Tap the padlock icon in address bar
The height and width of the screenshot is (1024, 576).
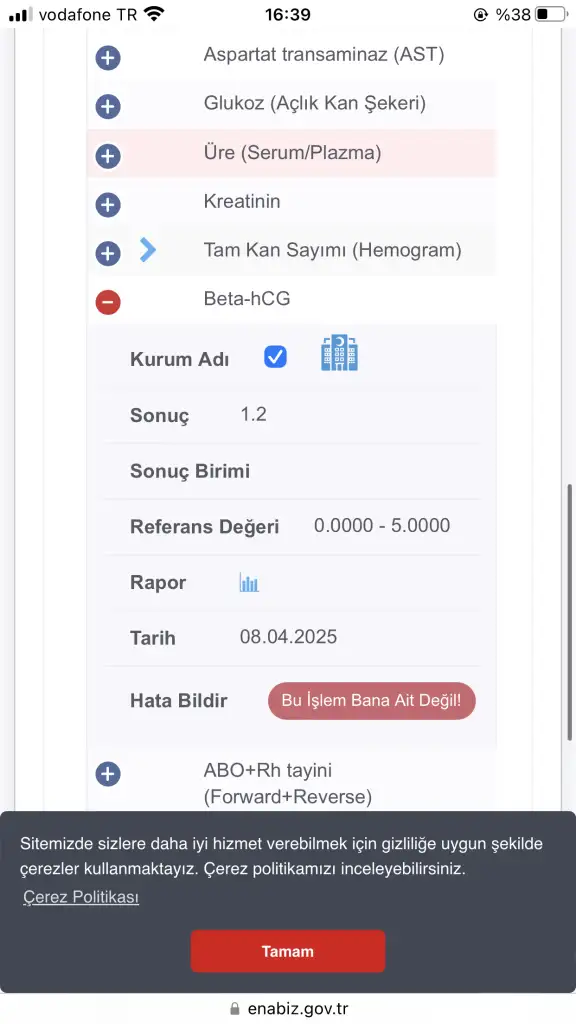tap(235, 1009)
